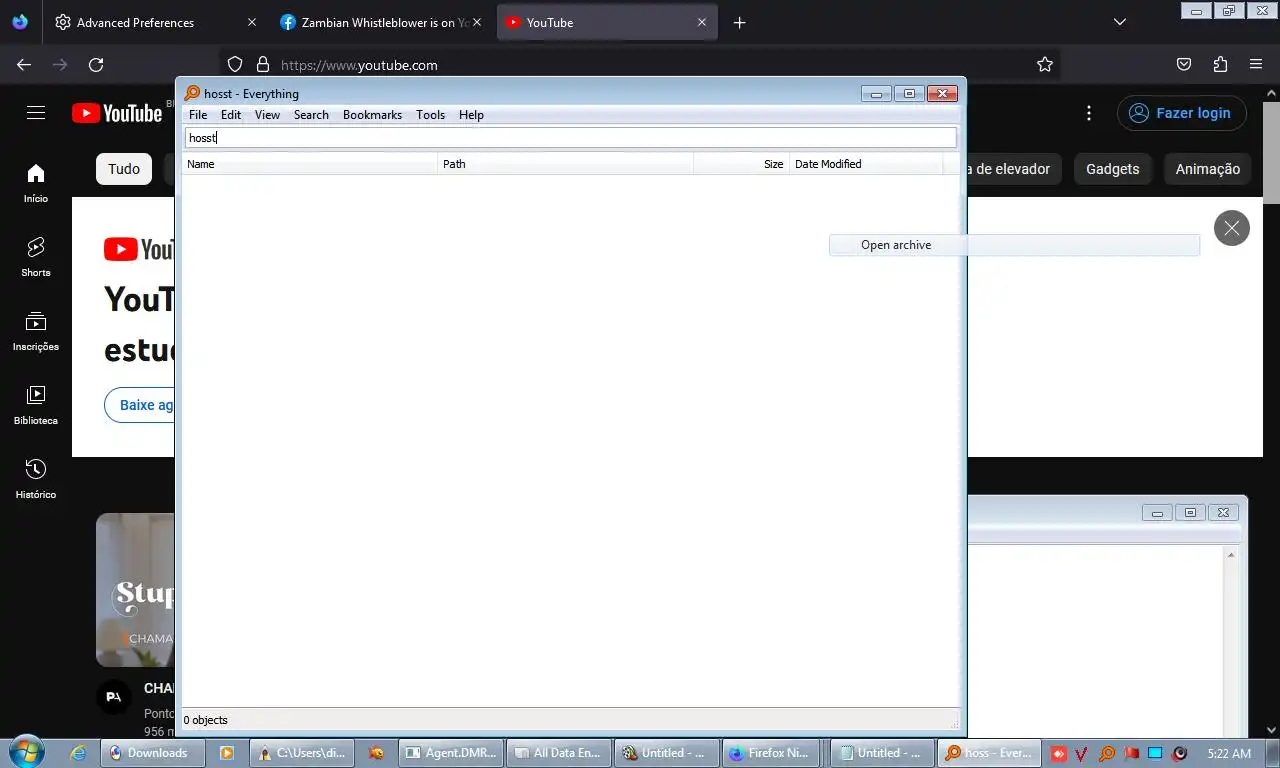Expand the list all tabs dropdown
Viewport: 1280px width, 768px height.
[x=1120, y=22]
